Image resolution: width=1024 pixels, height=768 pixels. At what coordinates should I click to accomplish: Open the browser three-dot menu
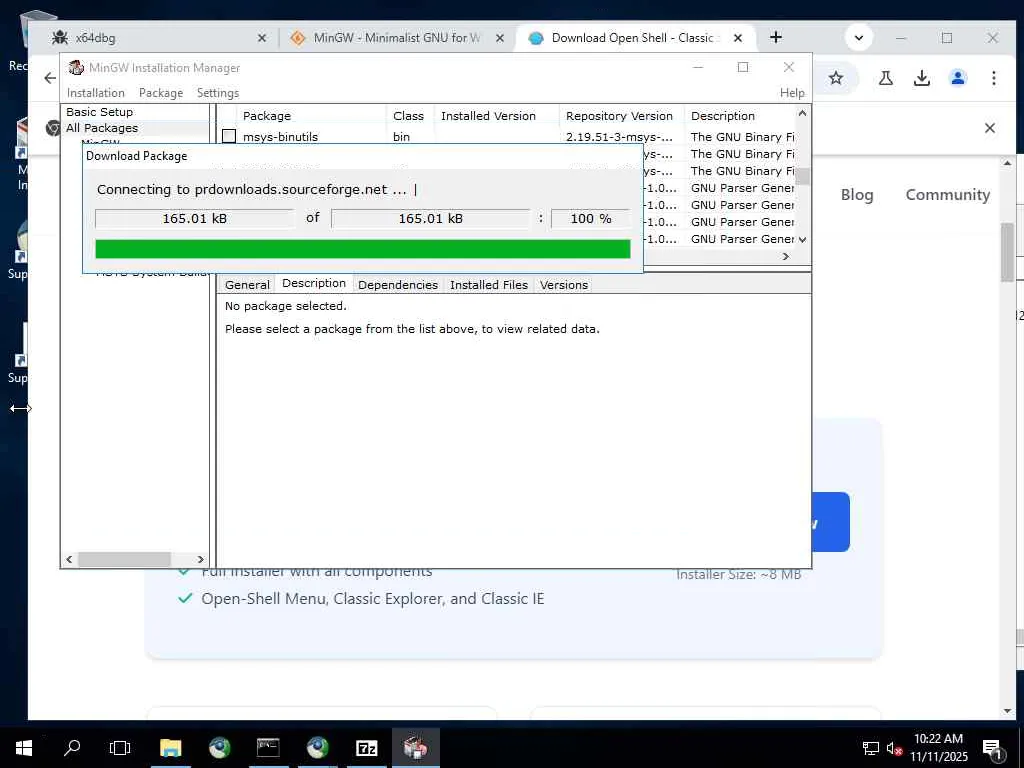993,78
